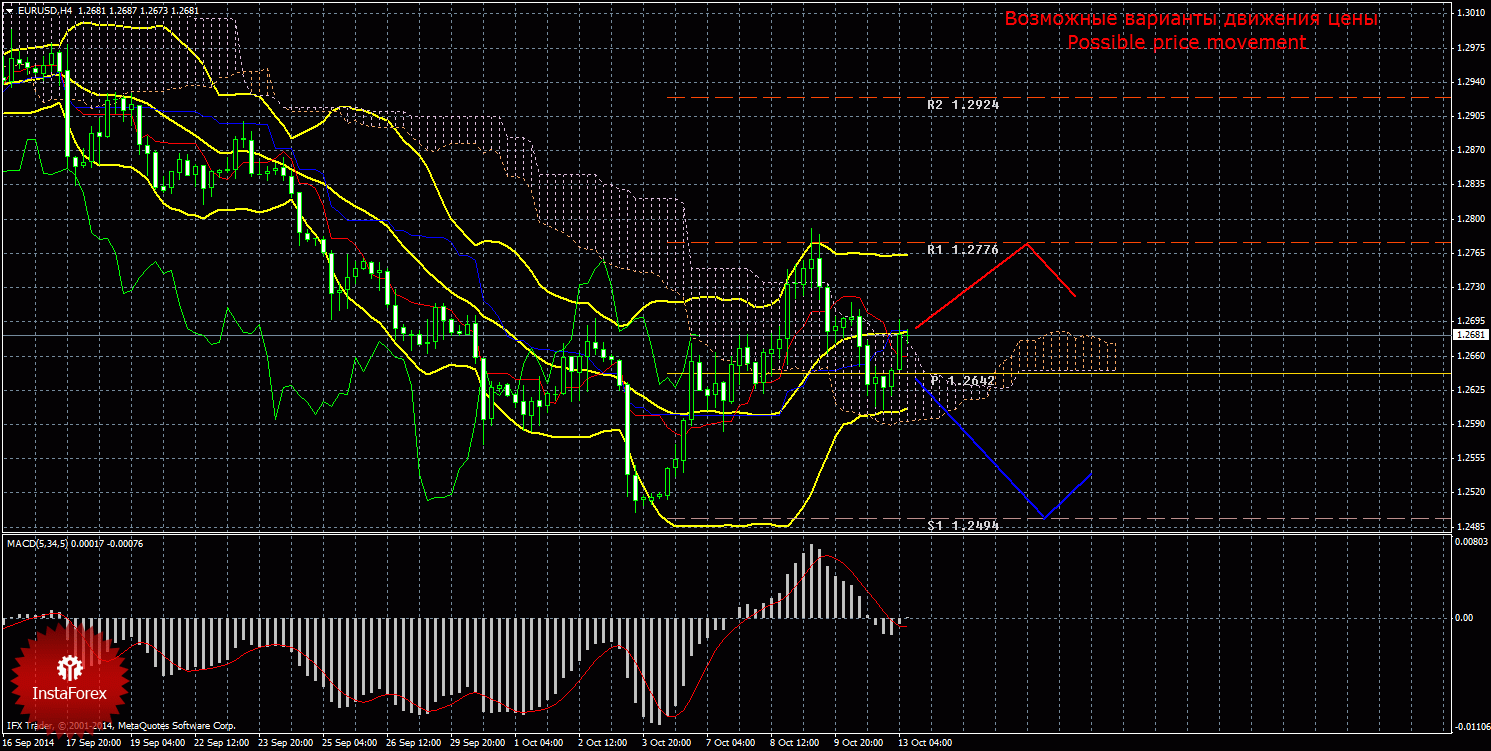Click the 1.2695 price axis value

[1470, 321]
